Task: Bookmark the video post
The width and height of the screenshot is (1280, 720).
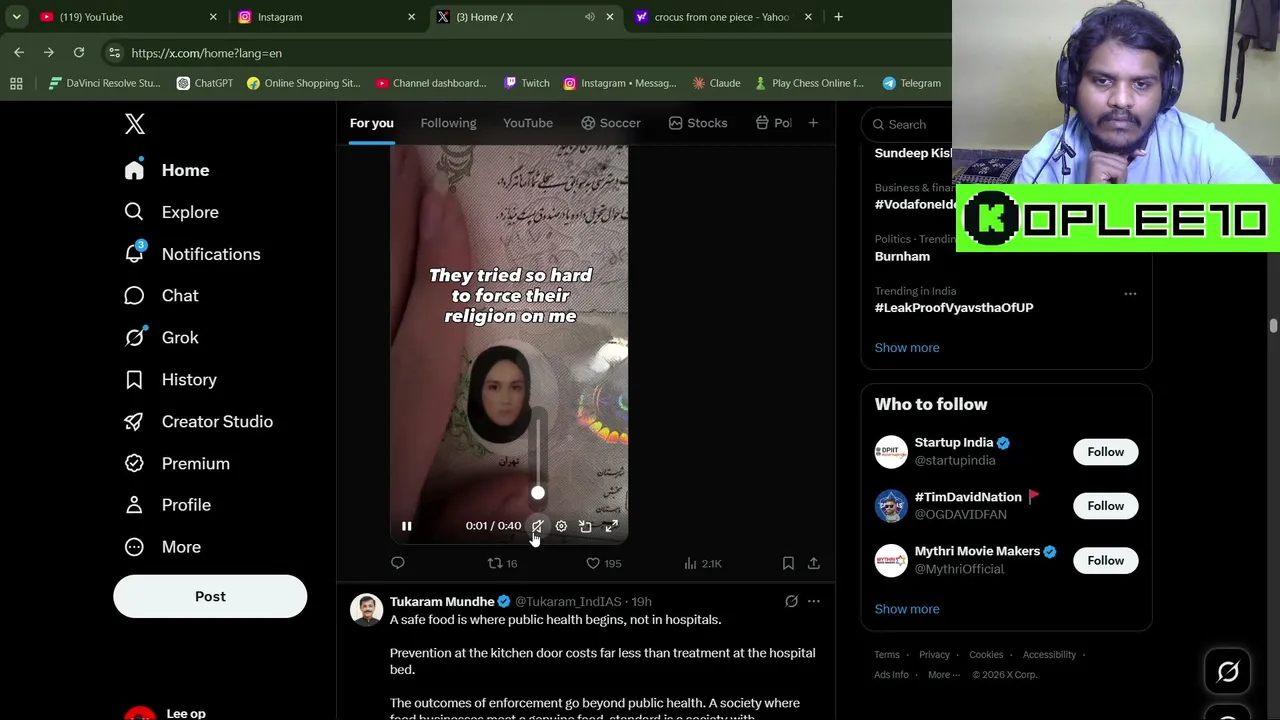Action: pos(788,564)
